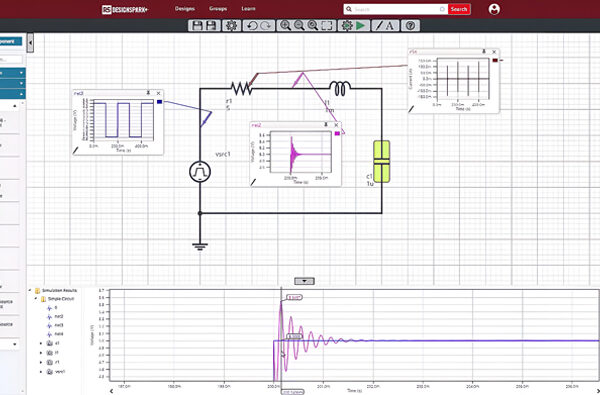Collapse the third blue sidebar category

click(x=13, y=93)
